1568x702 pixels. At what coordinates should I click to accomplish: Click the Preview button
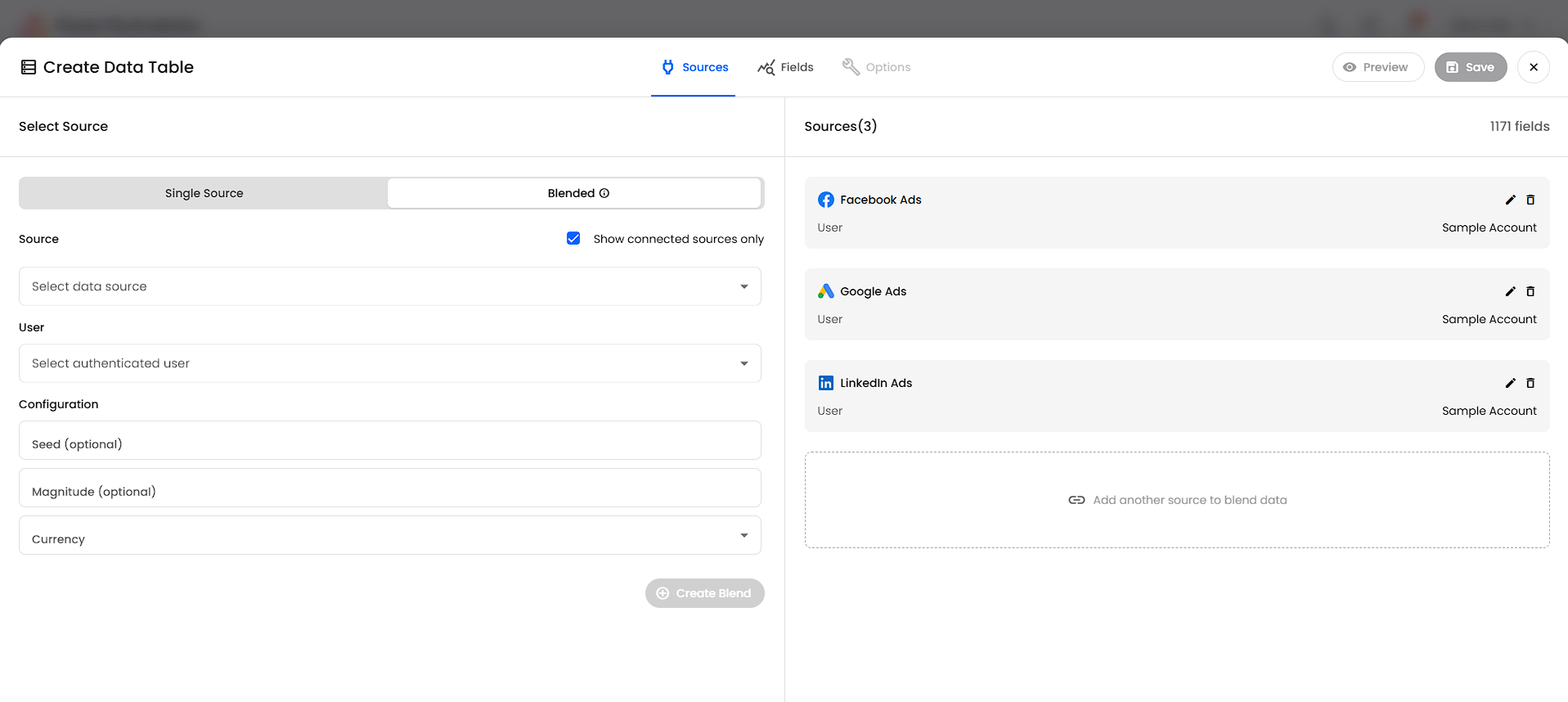1377,67
